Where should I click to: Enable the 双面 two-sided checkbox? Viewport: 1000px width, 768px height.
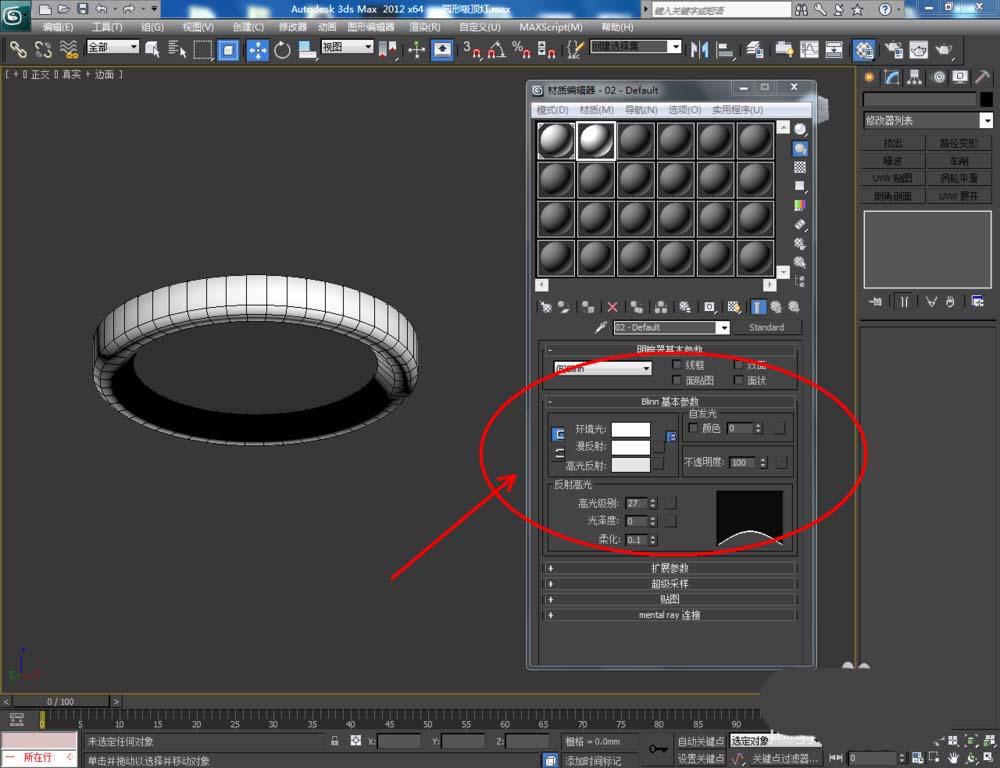pyautogui.click(x=739, y=365)
